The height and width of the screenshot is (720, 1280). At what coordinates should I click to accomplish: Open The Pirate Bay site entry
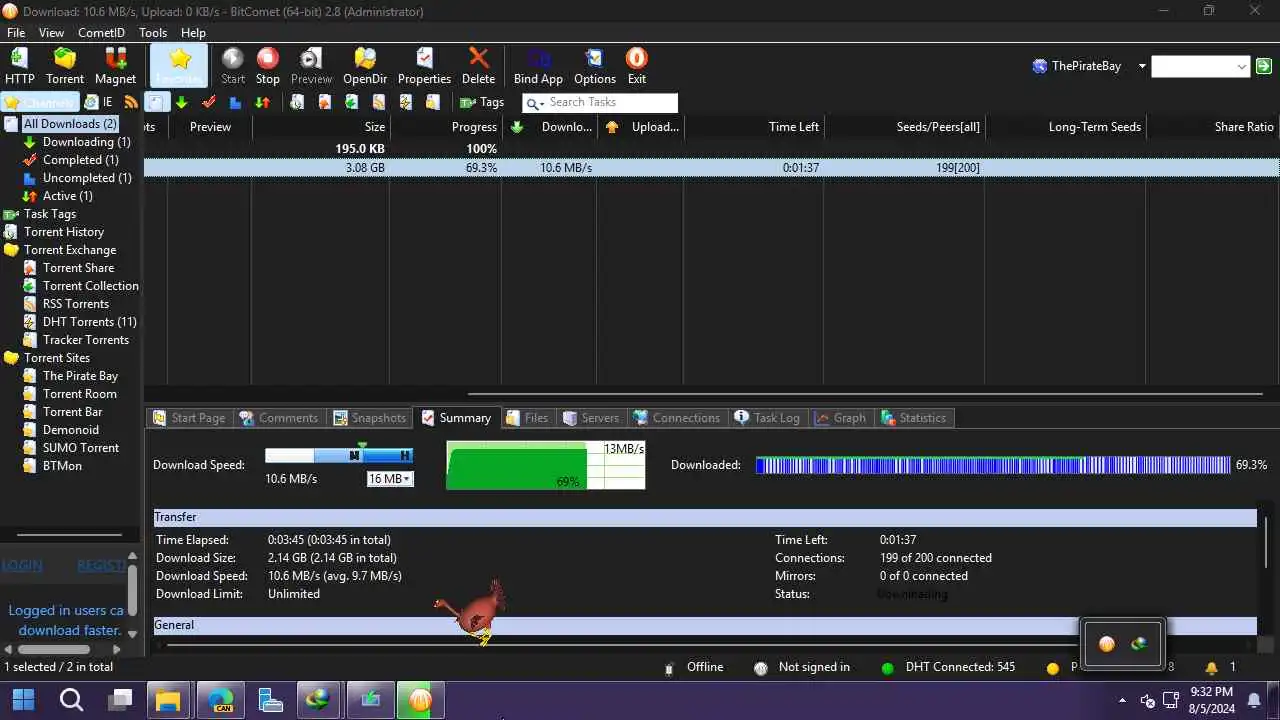tap(80, 376)
